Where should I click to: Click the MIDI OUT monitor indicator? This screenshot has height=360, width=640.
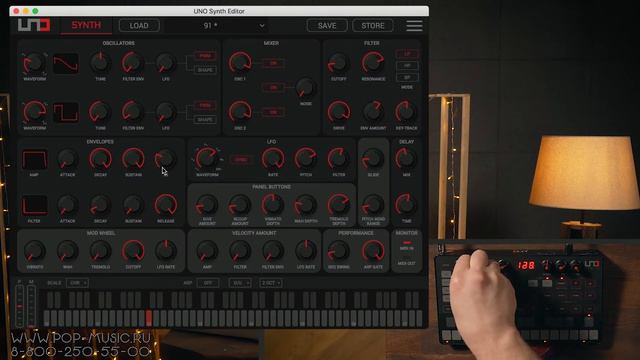click(407, 263)
